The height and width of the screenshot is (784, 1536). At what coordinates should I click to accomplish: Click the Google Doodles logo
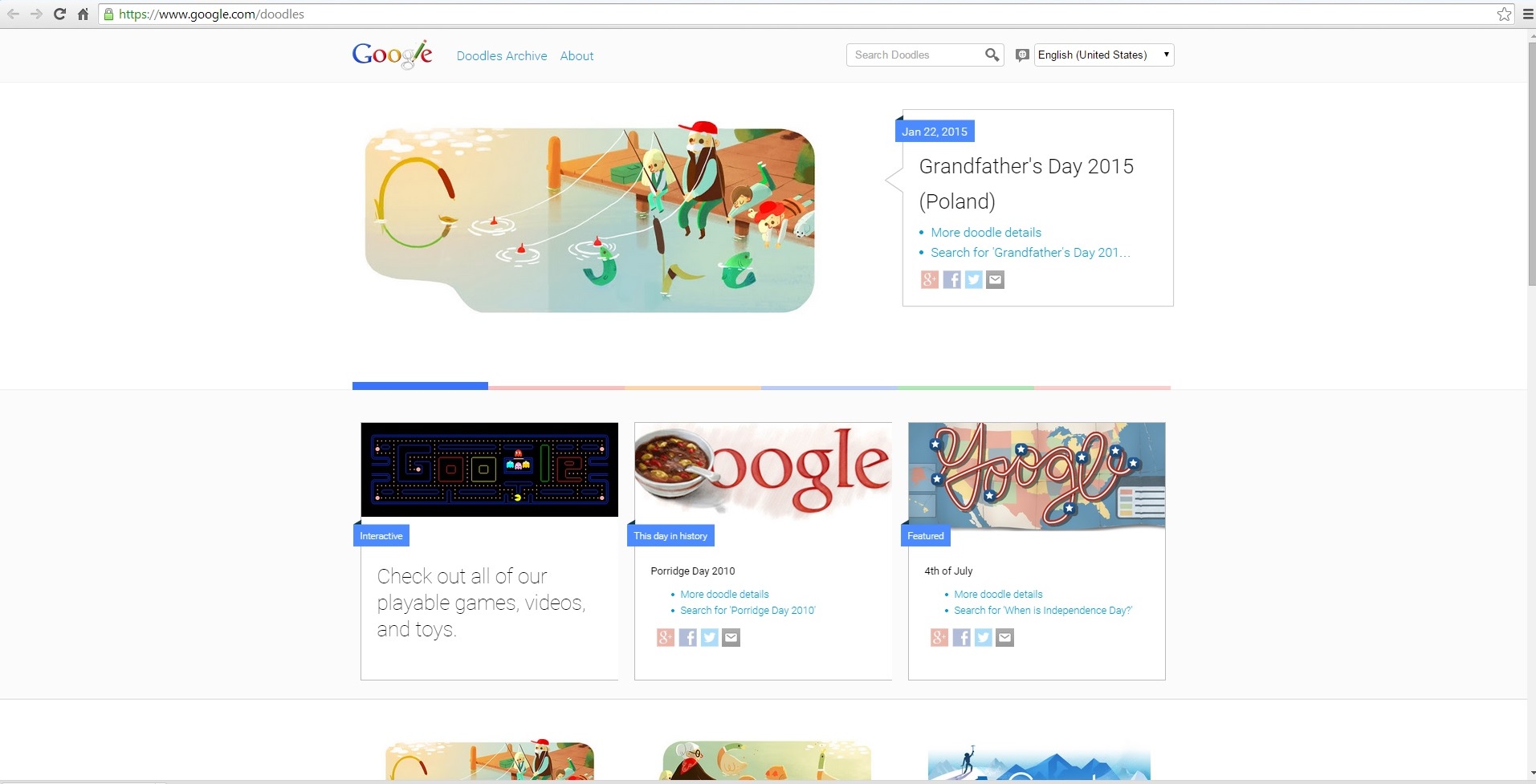click(392, 55)
